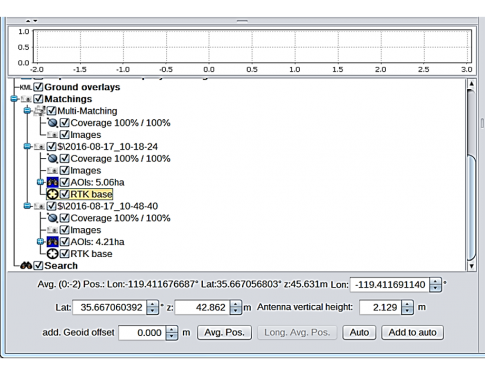Toggle the Search layer checkbox
This screenshot has width=485, height=375.
[x=38, y=266]
